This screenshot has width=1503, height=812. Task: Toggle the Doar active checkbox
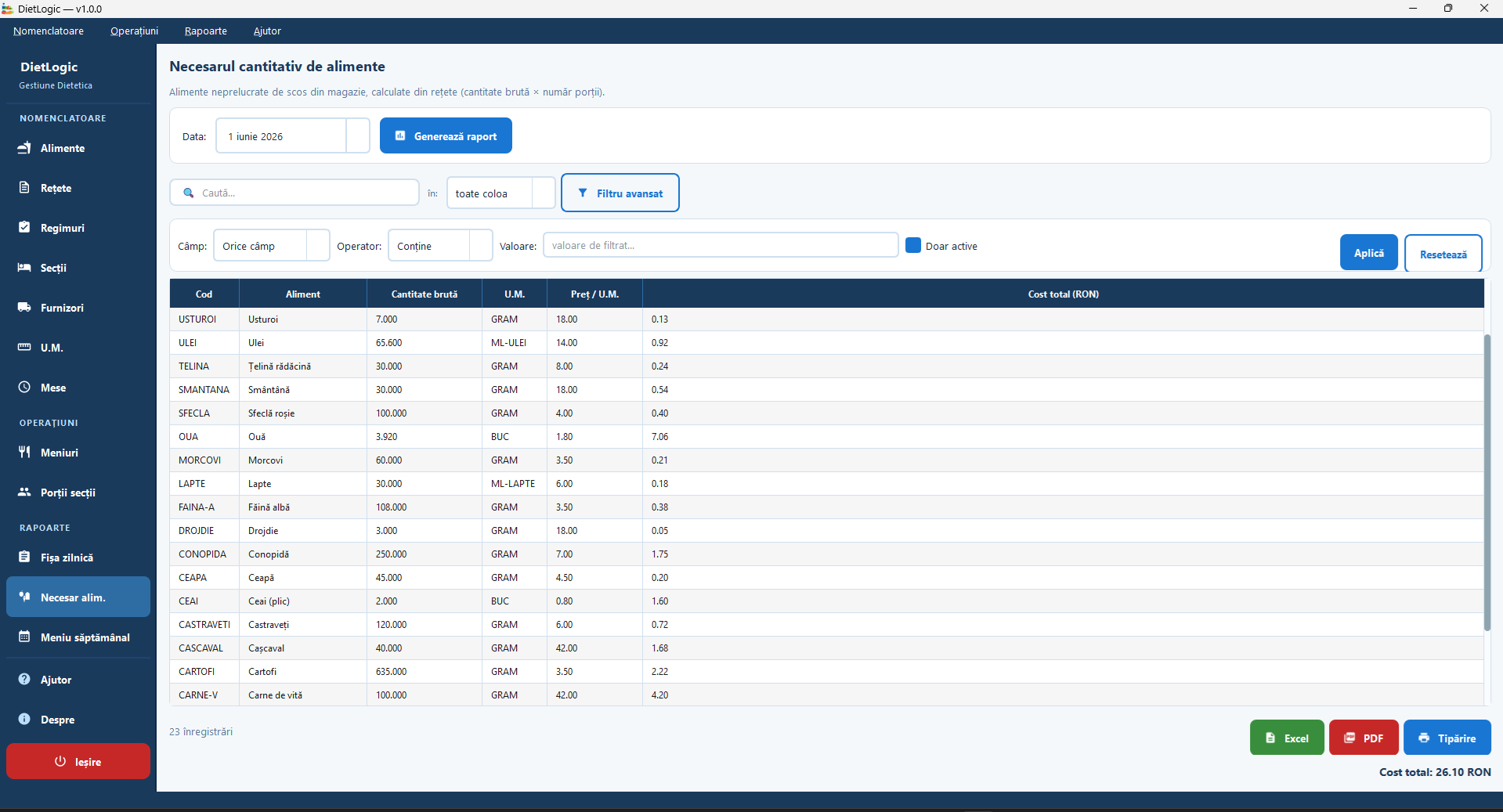[913, 245]
